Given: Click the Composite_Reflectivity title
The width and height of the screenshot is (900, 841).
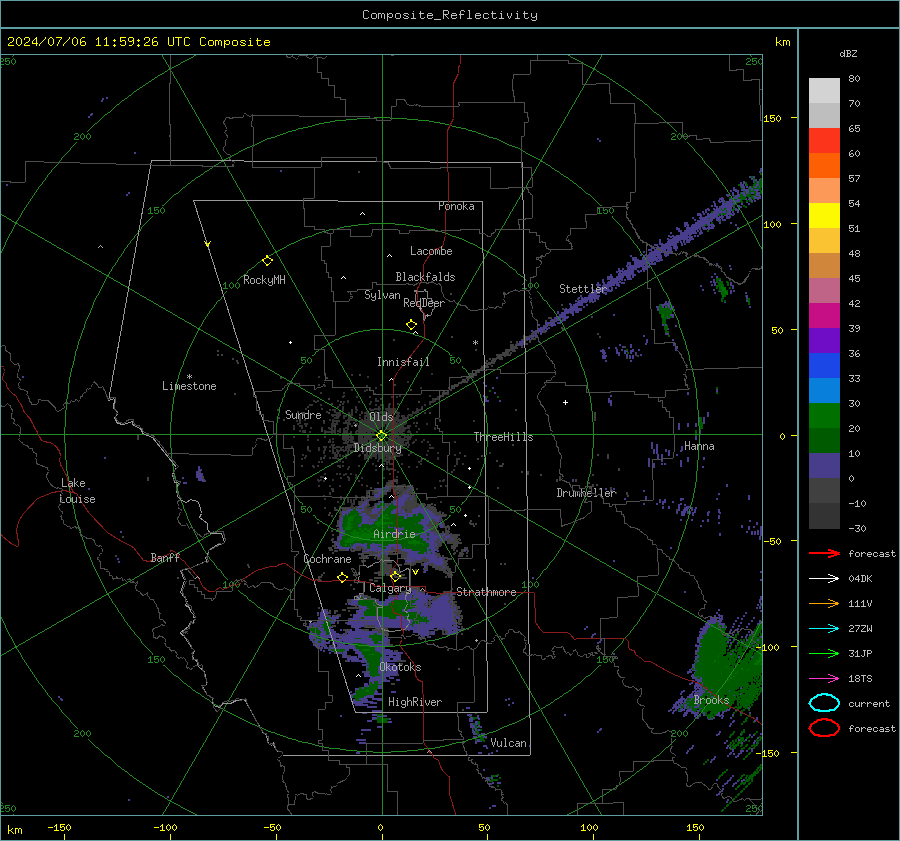Looking at the screenshot, I should 449,15.
